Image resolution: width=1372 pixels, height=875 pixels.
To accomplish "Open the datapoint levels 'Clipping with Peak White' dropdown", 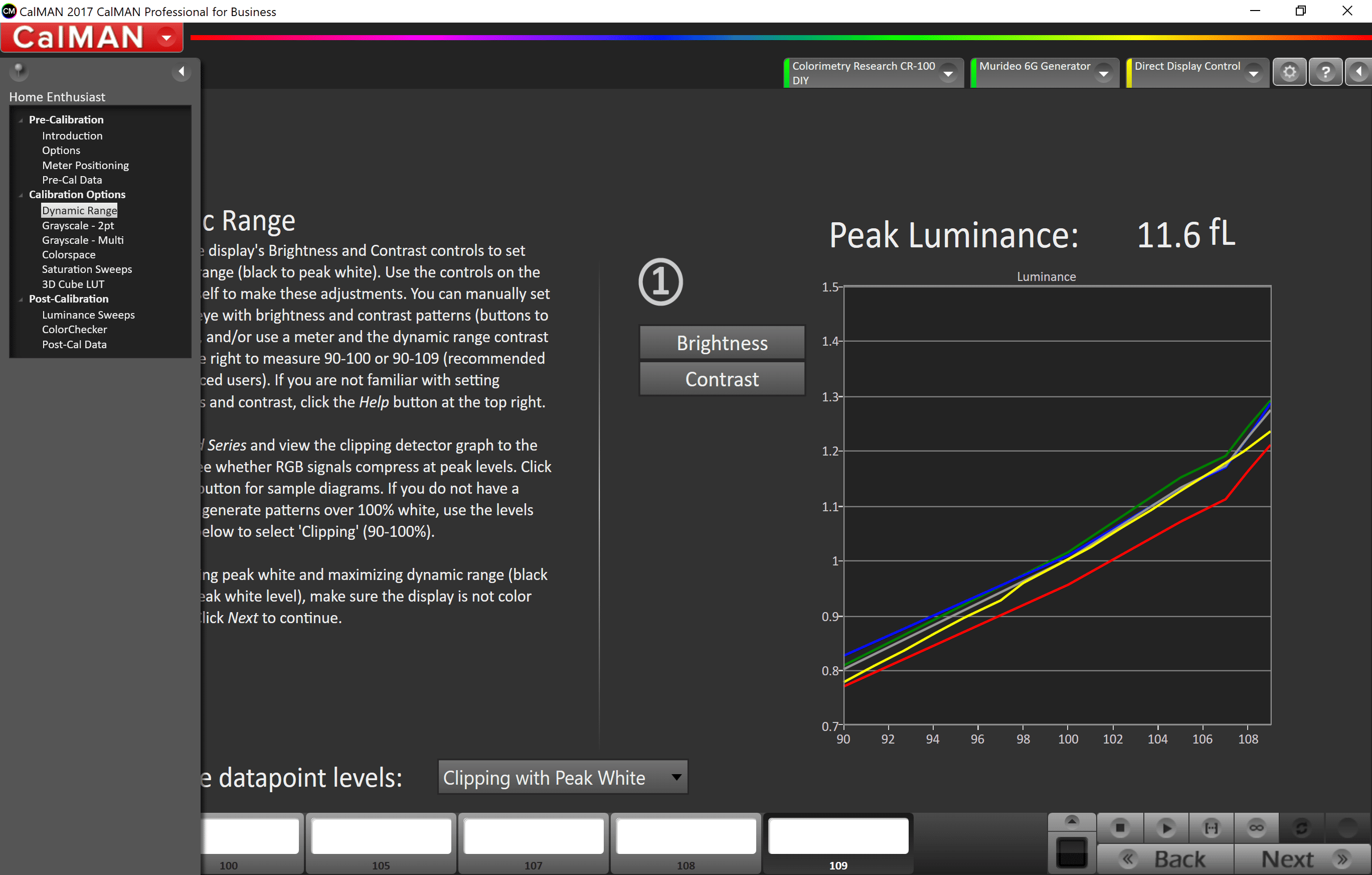I will pyautogui.click(x=562, y=778).
